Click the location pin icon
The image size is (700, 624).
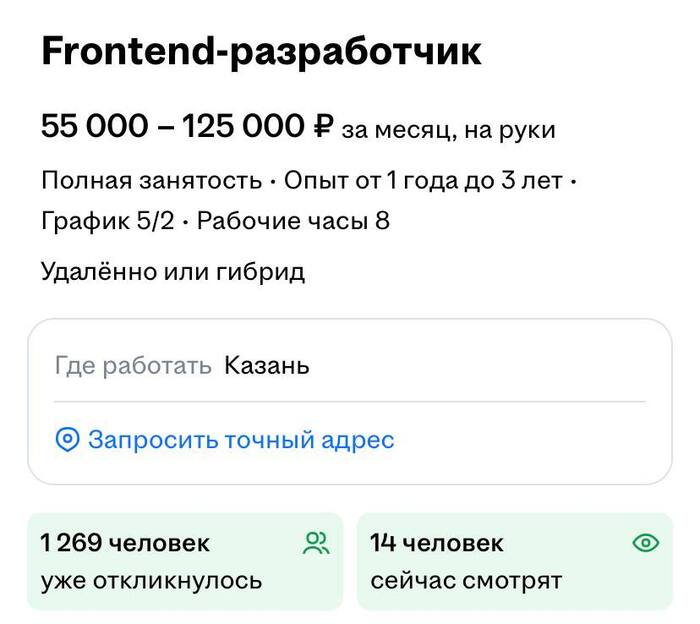coord(67,439)
